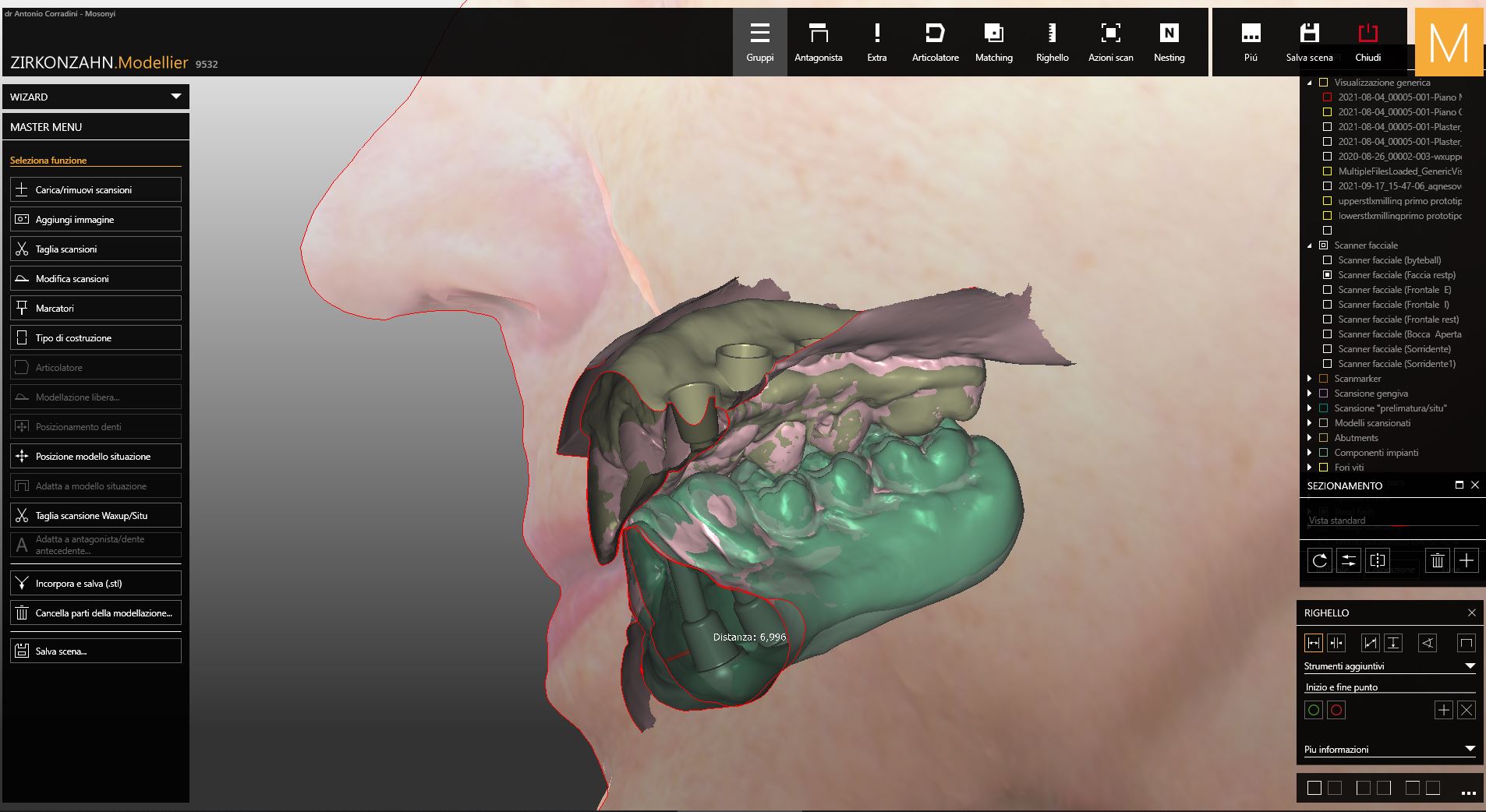Click the red end point circle swatch
This screenshot has width=1486, height=812.
point(1336,710)
